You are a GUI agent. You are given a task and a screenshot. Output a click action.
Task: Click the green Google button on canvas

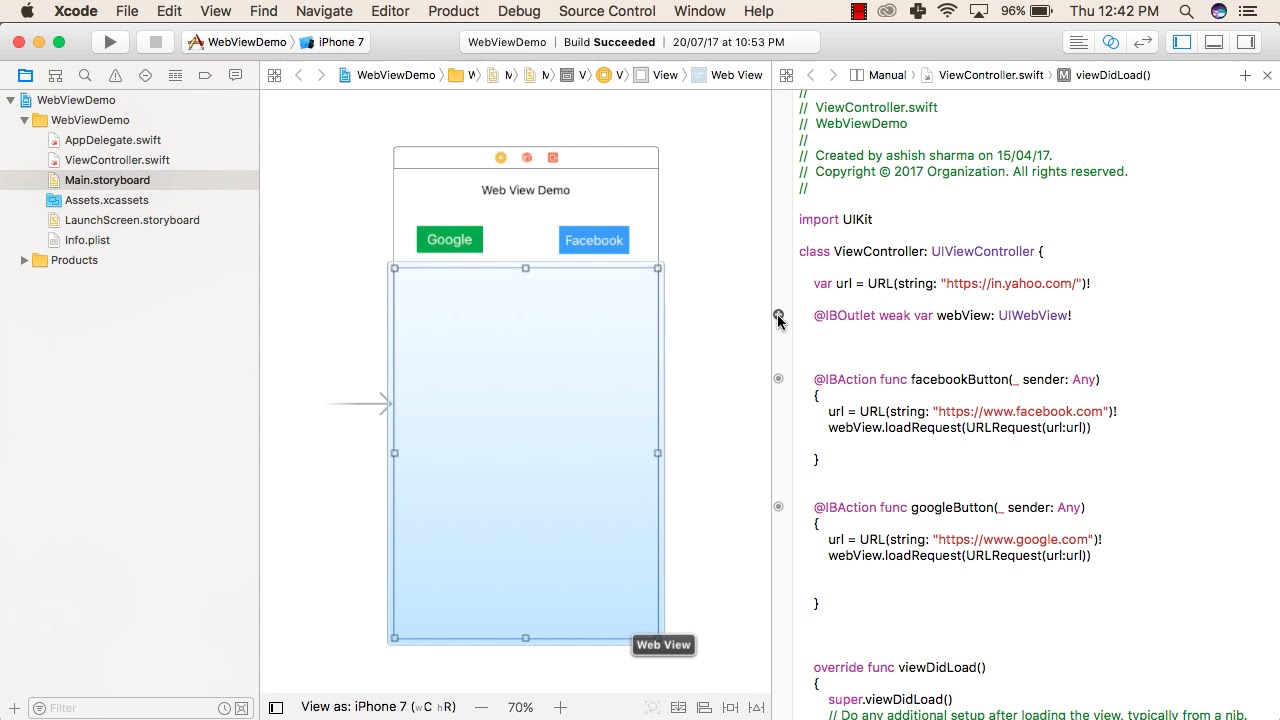450,240
